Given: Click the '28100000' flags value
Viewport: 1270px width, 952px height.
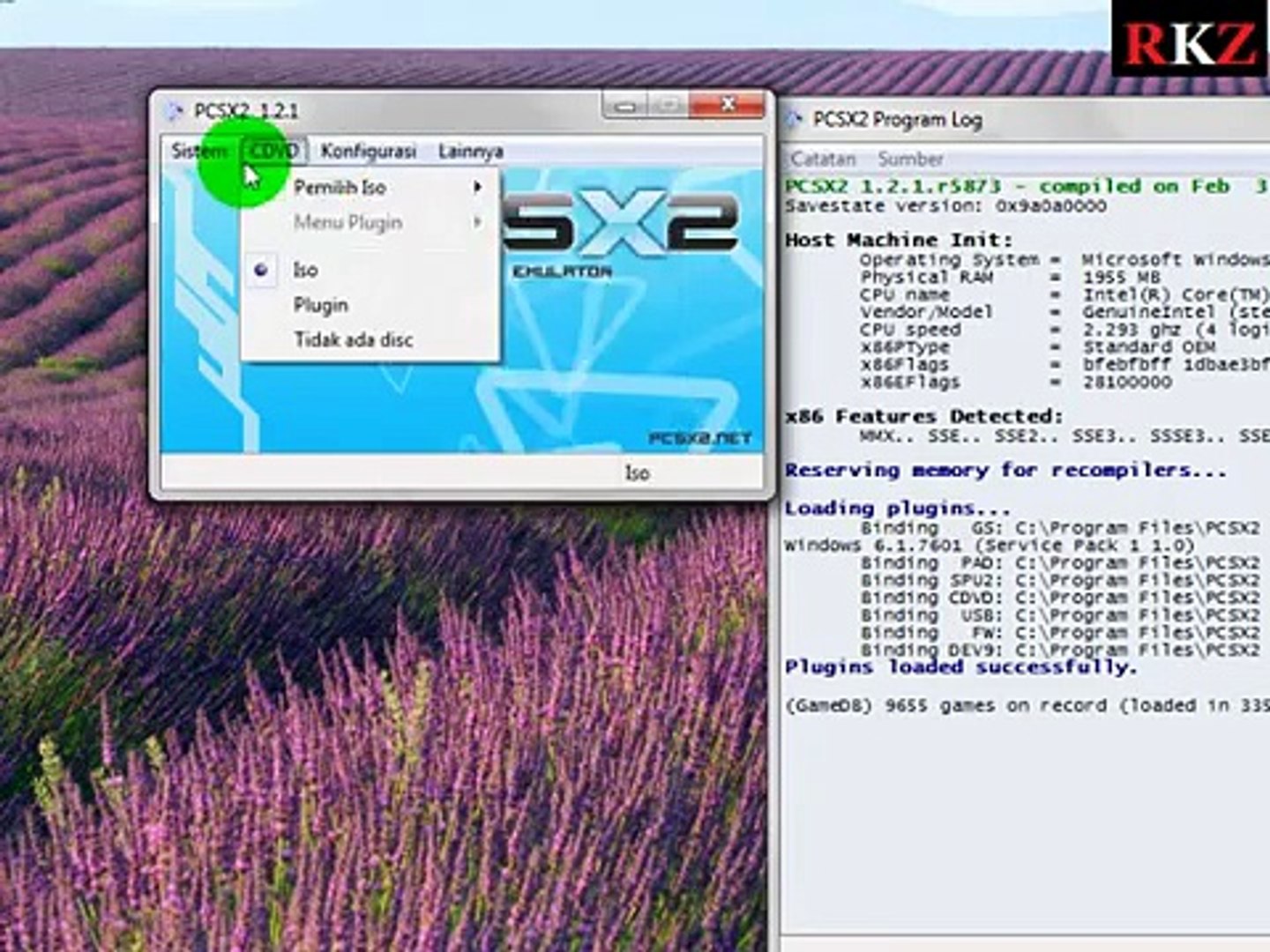Looking at the screenshot, I should pyautogui.click(x=1127, y=383).
